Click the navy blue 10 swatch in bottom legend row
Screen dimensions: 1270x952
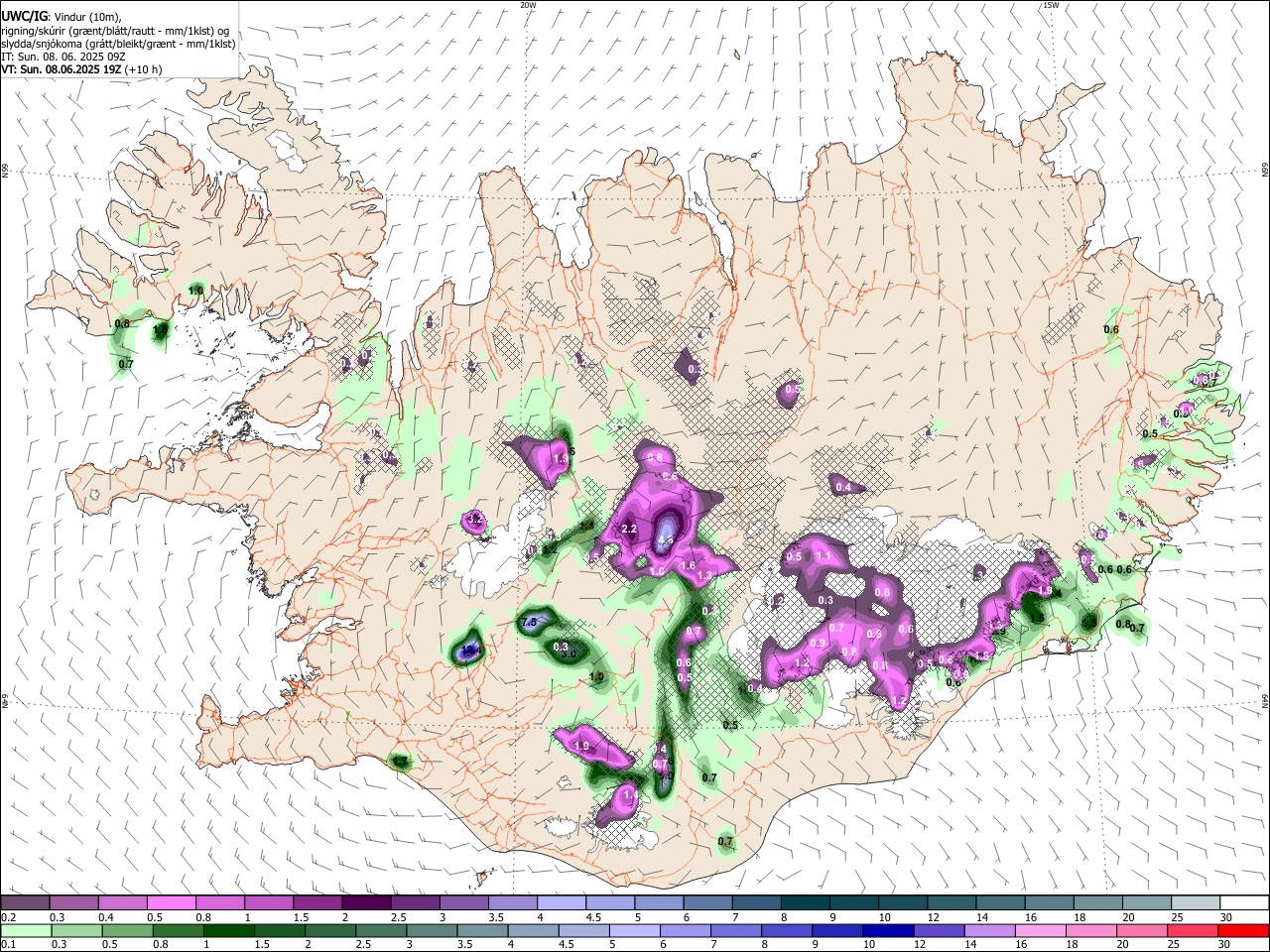(x=889, y=931)
